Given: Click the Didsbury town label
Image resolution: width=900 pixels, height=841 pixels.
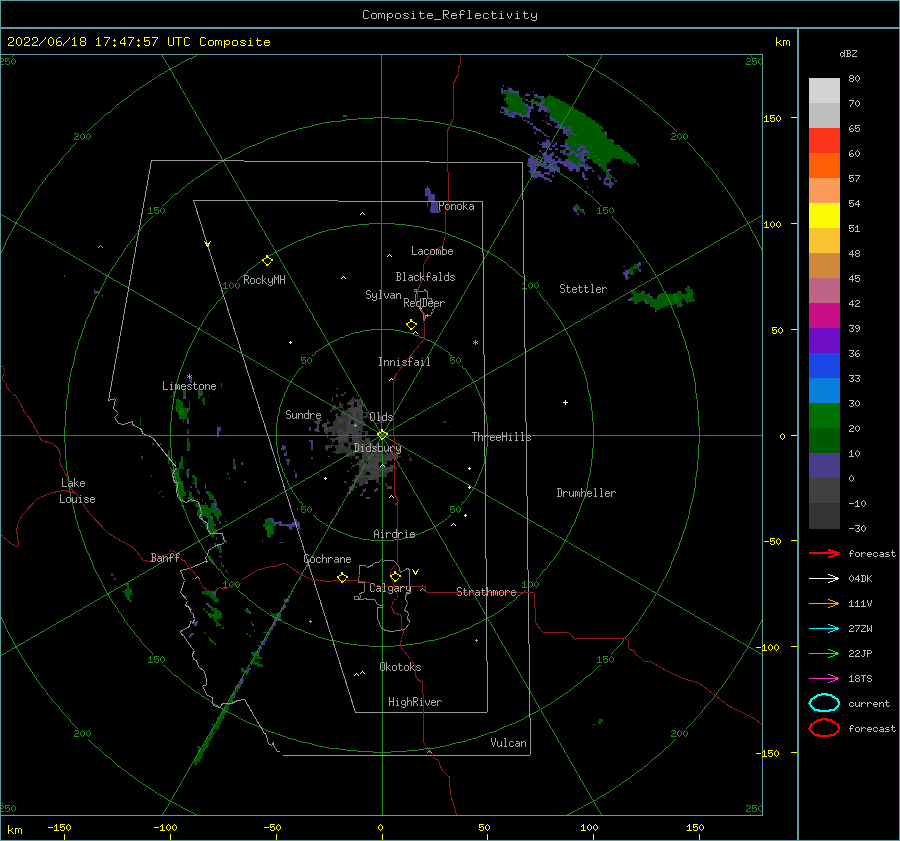Looking at the screenshot, I should coord(377,448).
